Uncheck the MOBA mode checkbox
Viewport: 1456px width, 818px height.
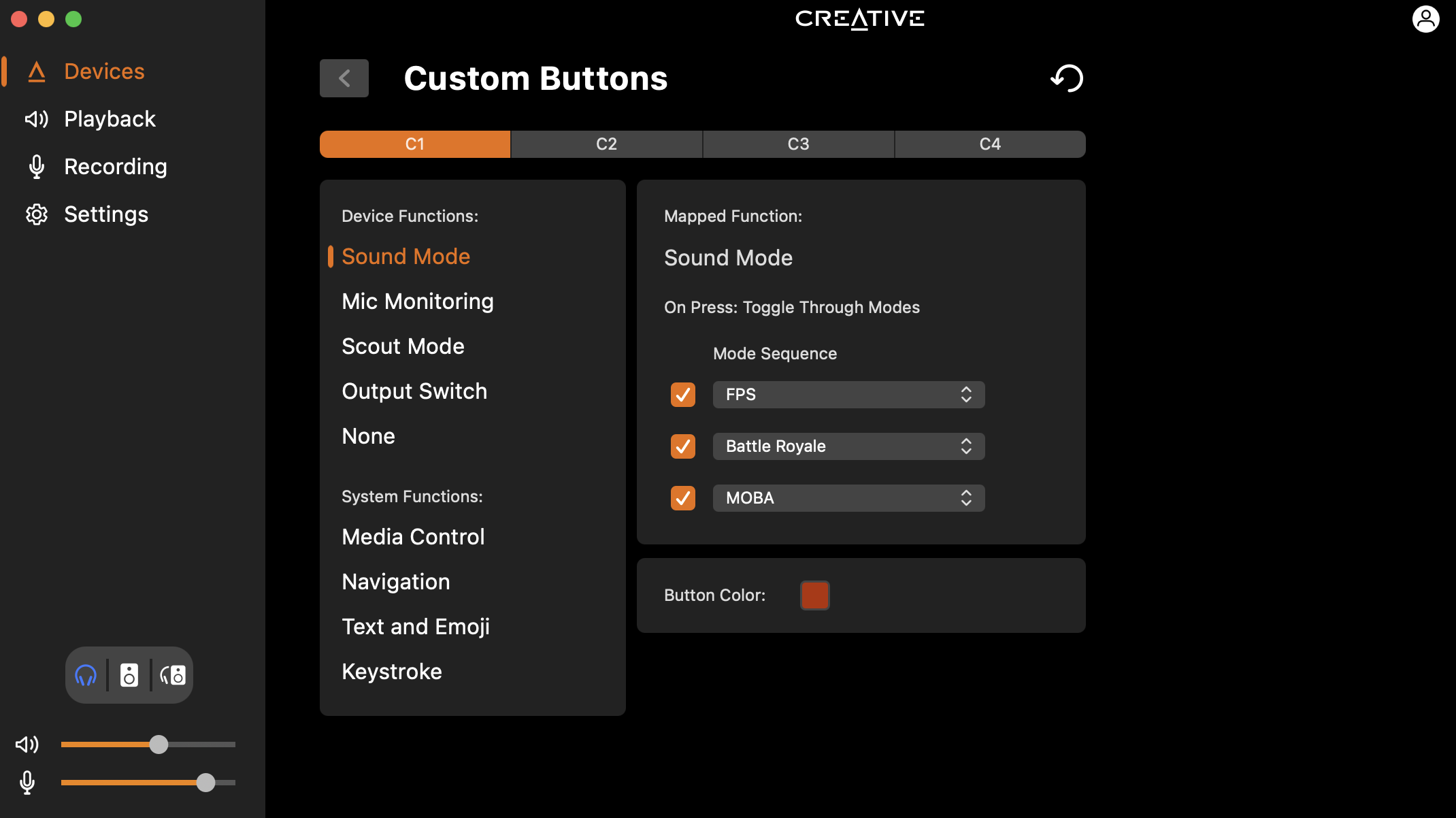click(683, 498)
